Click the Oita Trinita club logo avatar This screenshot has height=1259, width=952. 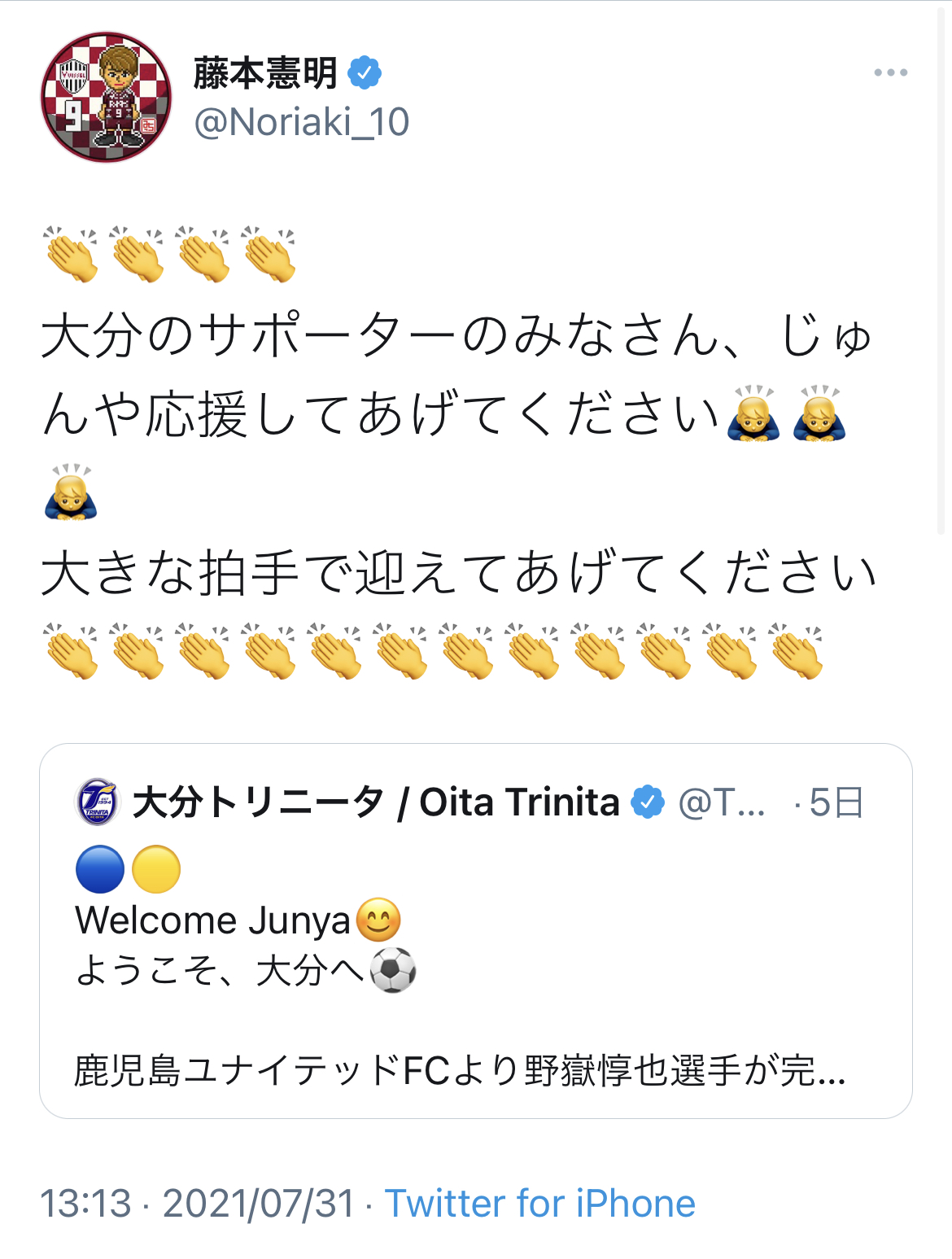pos(97,802)
